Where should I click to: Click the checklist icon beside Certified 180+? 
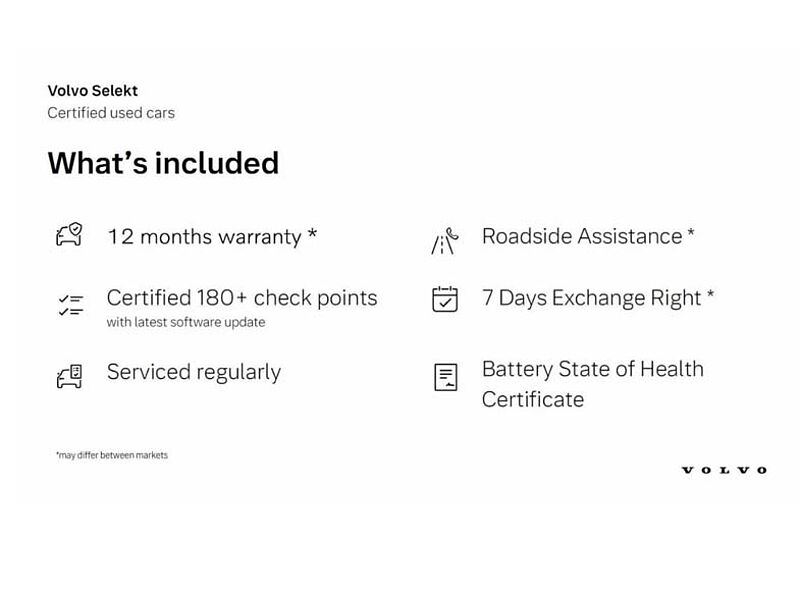click(70, 305)
